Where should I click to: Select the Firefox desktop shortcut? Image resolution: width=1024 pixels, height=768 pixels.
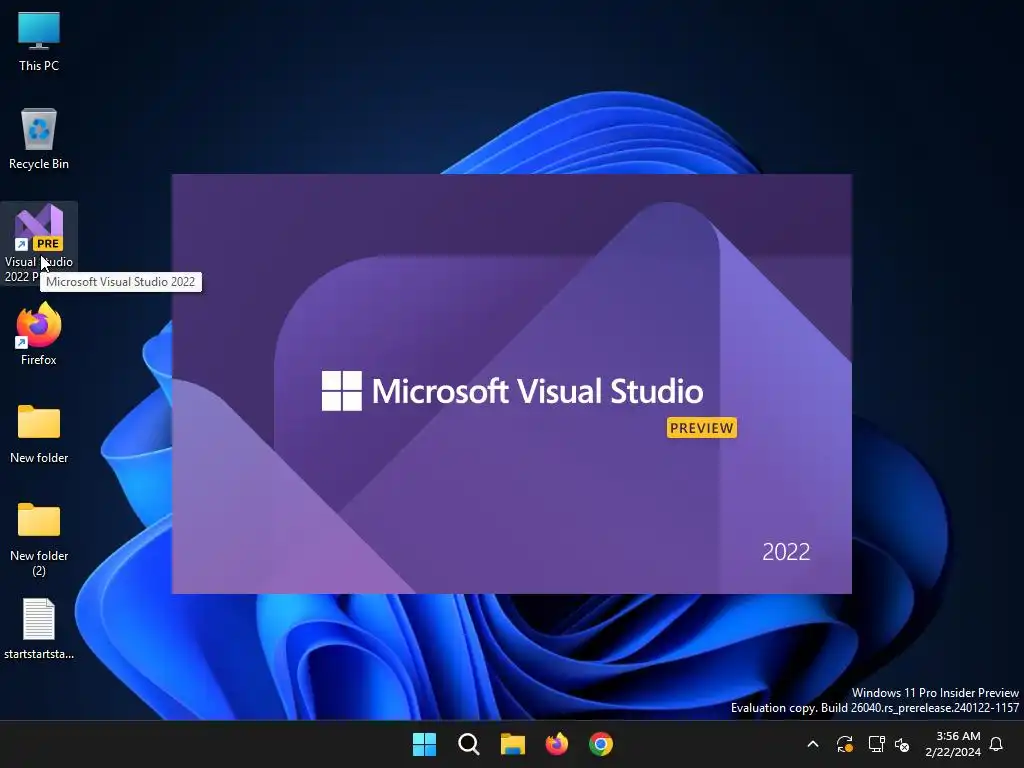[39, 334]
